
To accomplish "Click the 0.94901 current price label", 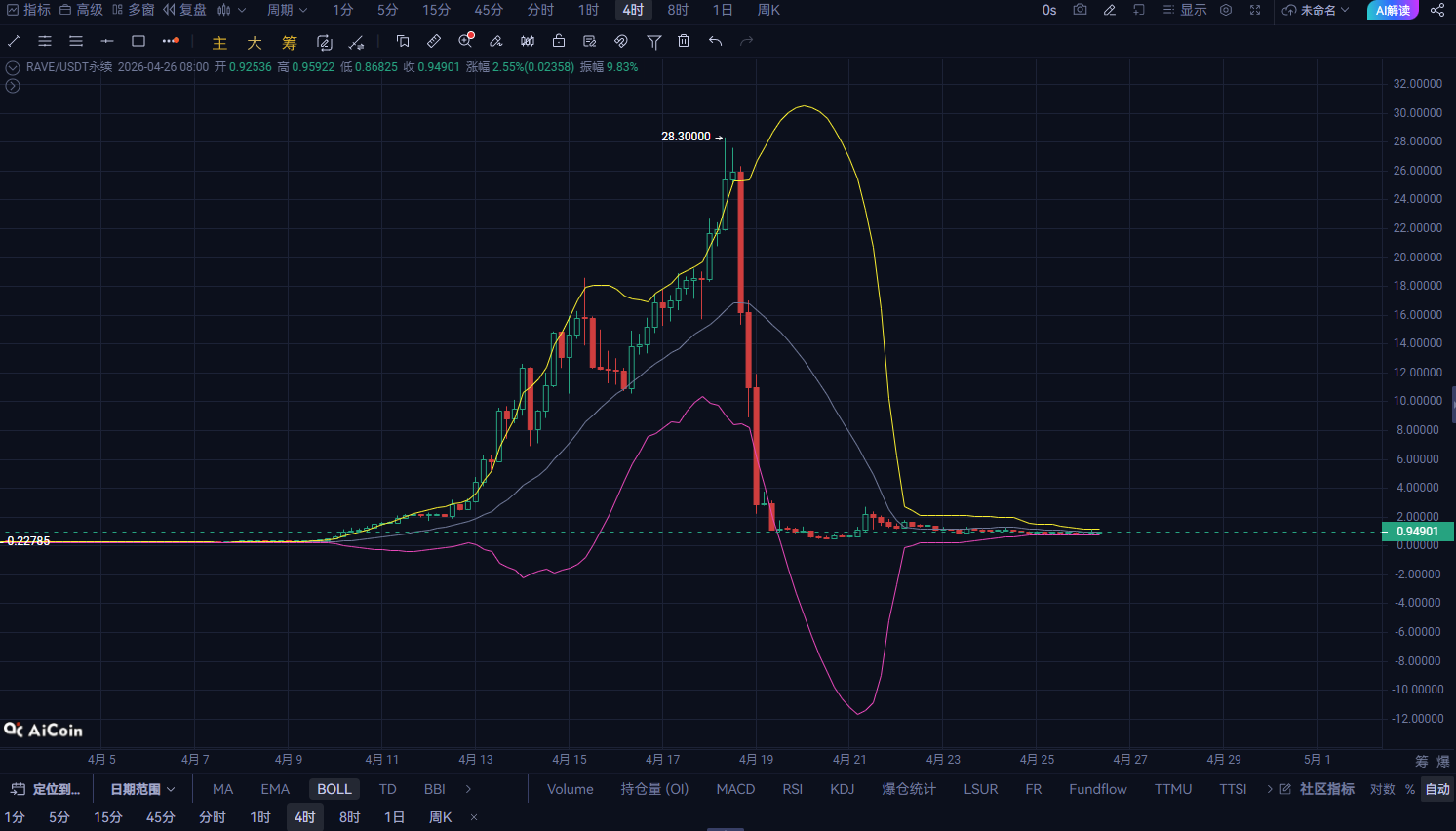I will pos(1418,532).
